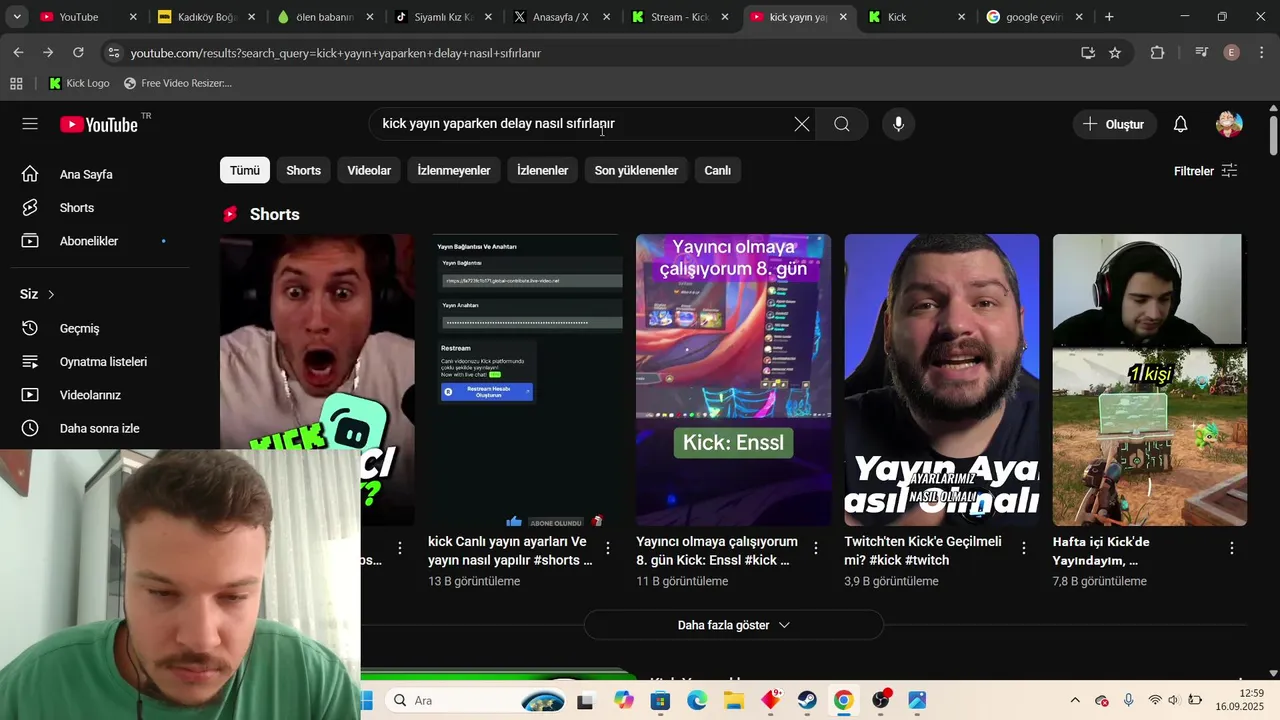
Task: Open the 'Yayın Ayarı nasıl olmalı' thumbnail
Action: coord(942,380)
